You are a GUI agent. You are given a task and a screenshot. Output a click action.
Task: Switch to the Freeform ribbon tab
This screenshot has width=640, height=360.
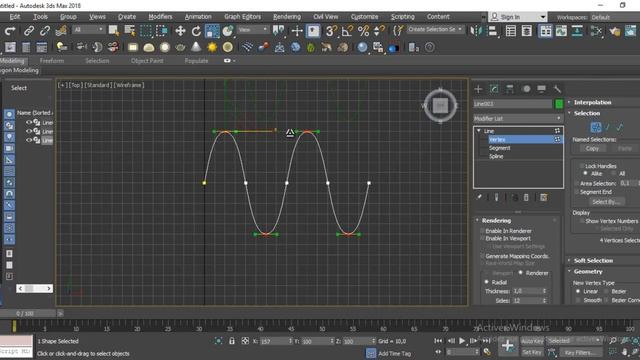coord(52,60)
